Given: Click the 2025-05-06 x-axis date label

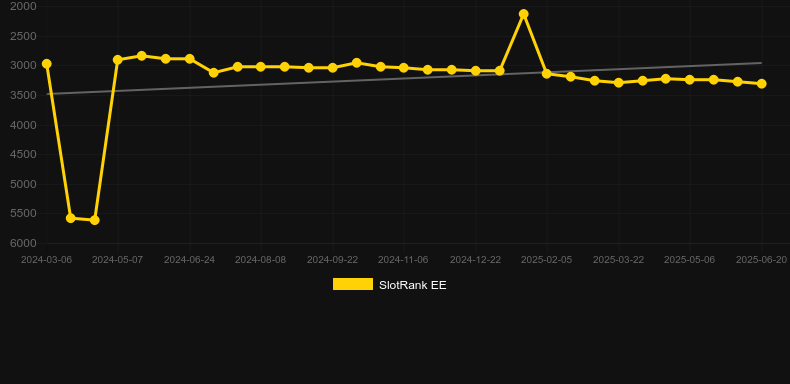Looking at the screenshot, I should (x=690, y=260).
